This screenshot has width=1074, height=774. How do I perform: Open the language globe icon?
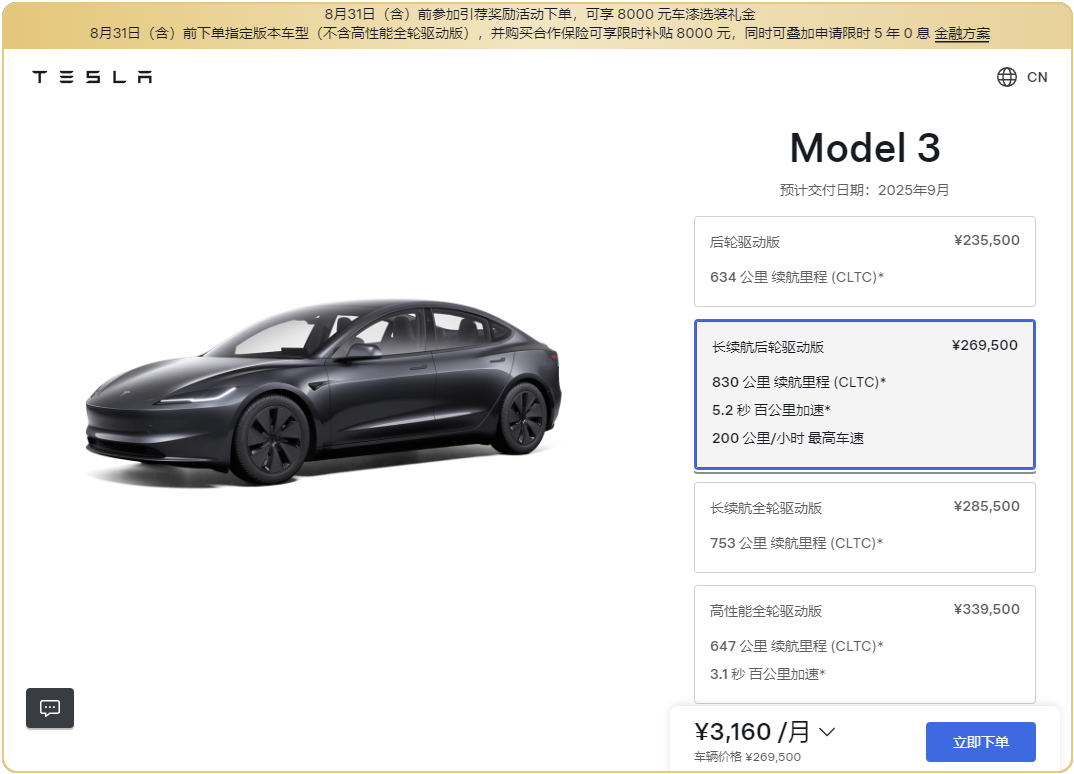[1006, 77]
